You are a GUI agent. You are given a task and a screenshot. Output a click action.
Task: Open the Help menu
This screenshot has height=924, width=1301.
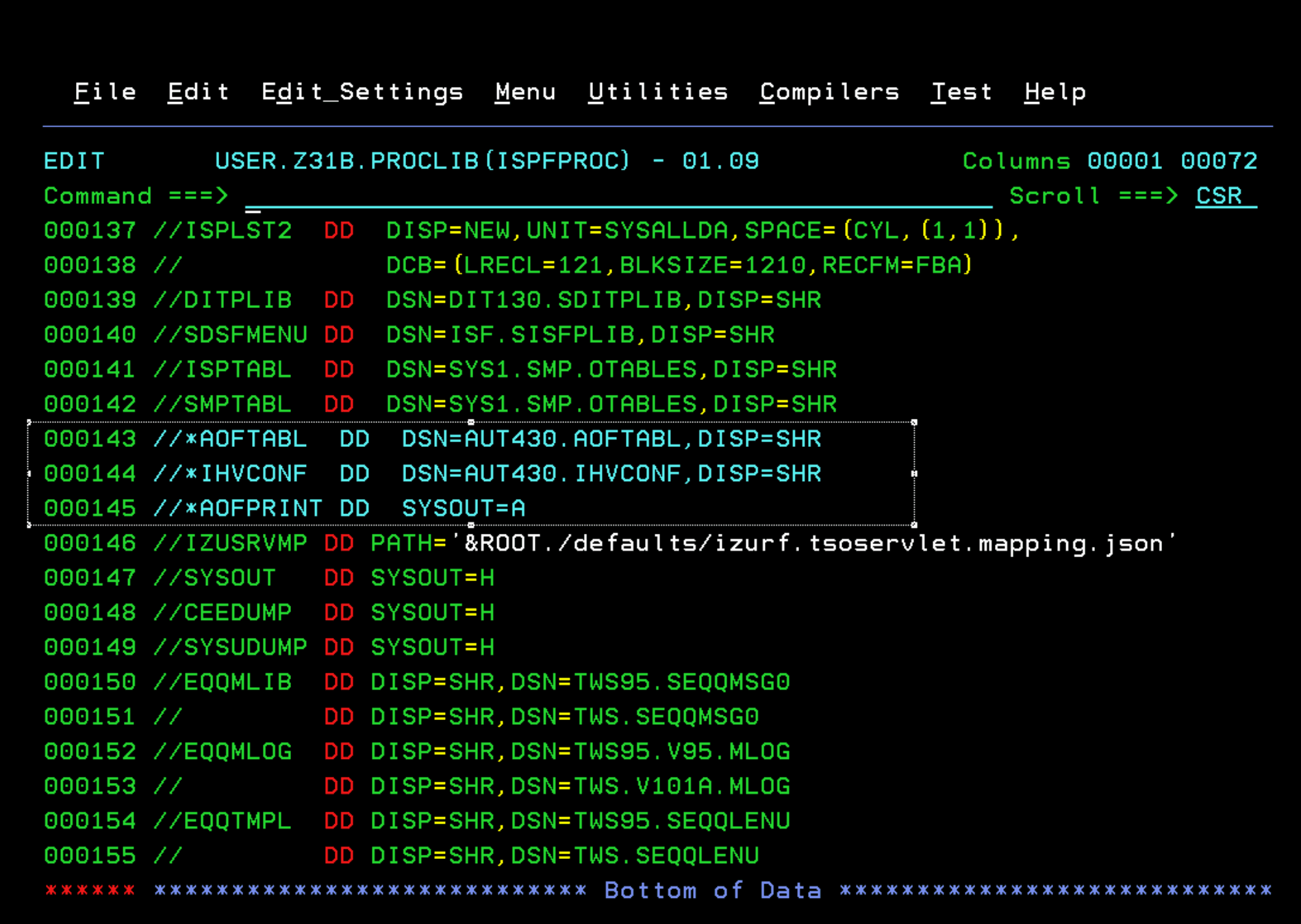click(x=1054, y=92)
